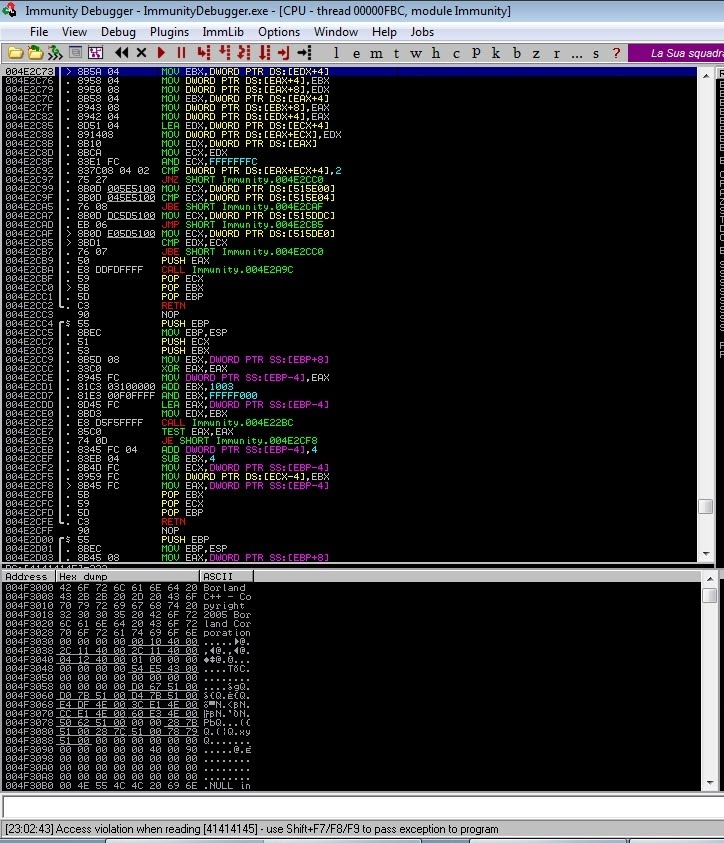Click hex dump scrollbar down arrow

coord(709,783)
